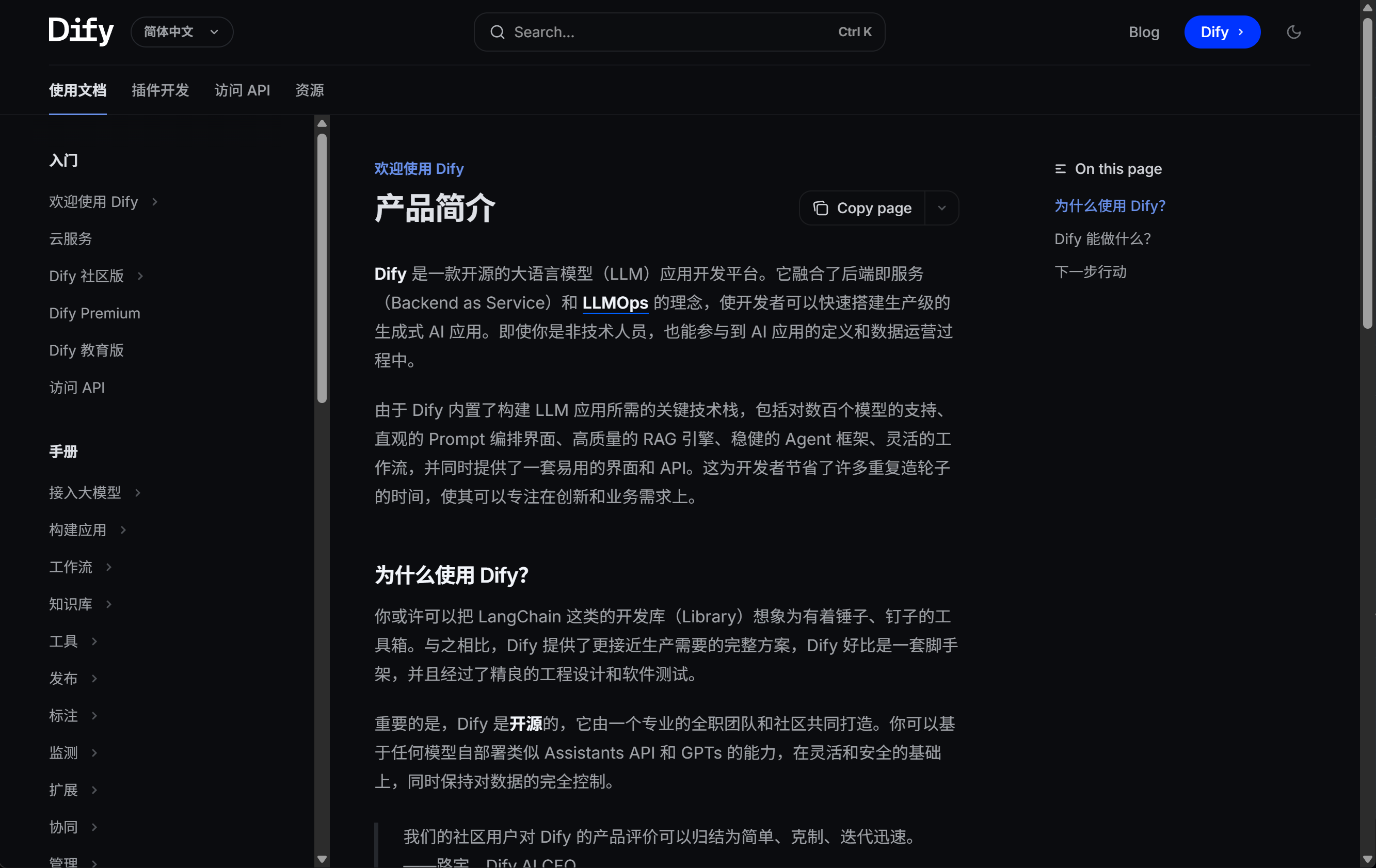Click the blue Dify button in the header
The height and width of the screenshot is (868, 1376).
(1222, 32)
